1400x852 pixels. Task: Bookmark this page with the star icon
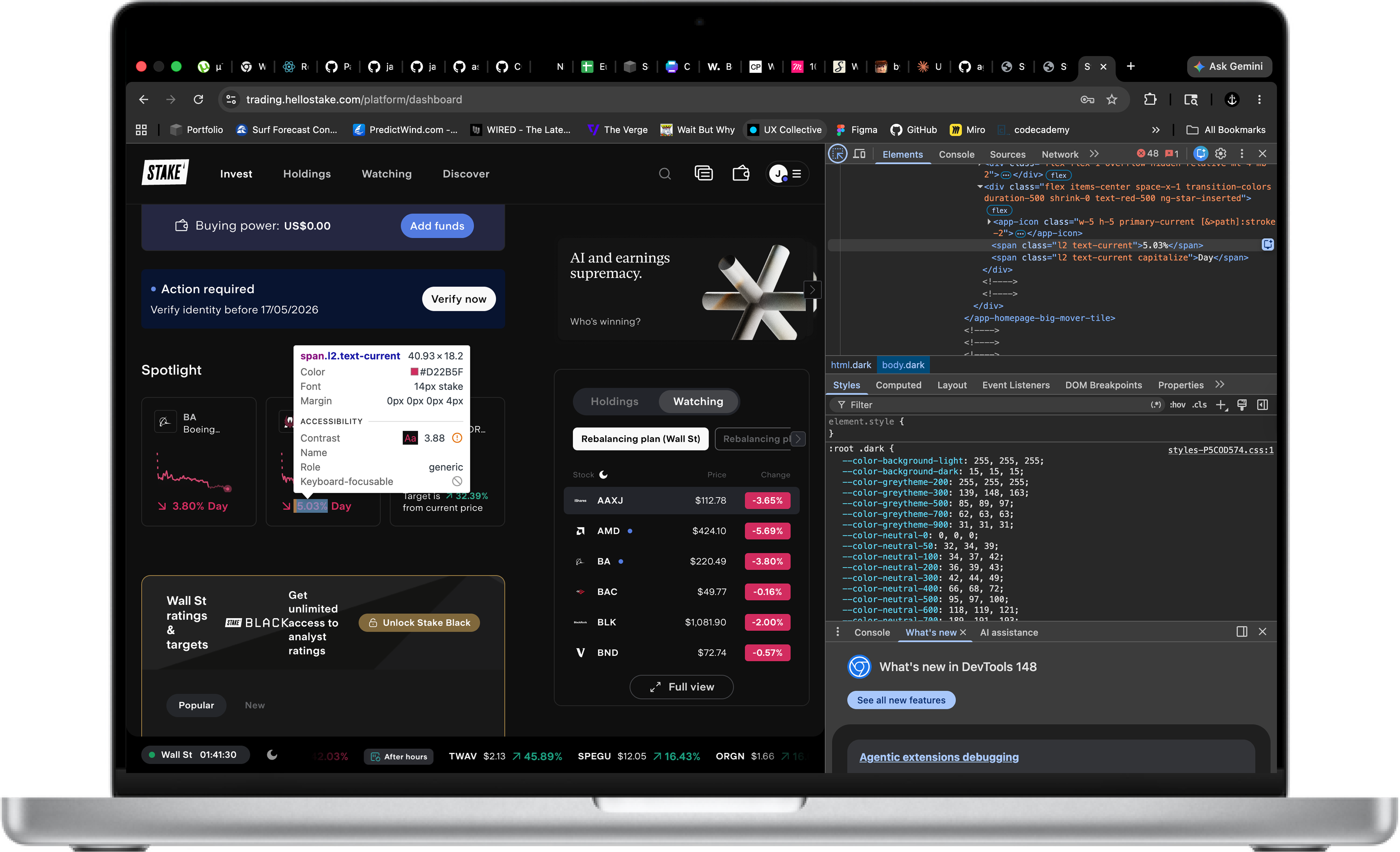[1112, 99]
